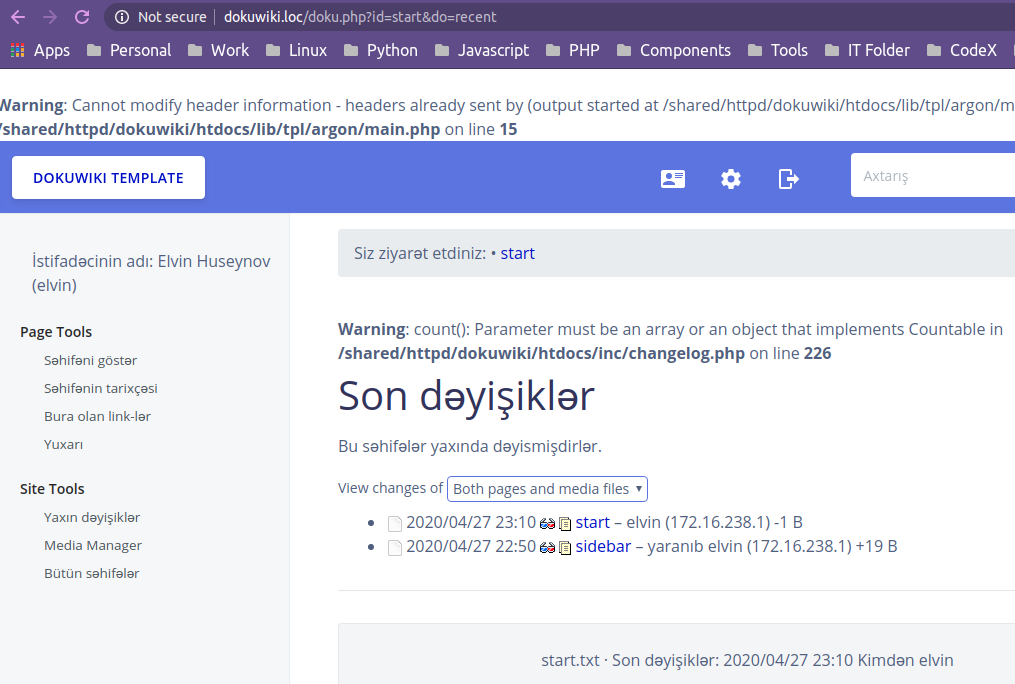Go forward using the browser forward arrow
The height and width of the screenshot is (684, 1015).
click(50, 17)
